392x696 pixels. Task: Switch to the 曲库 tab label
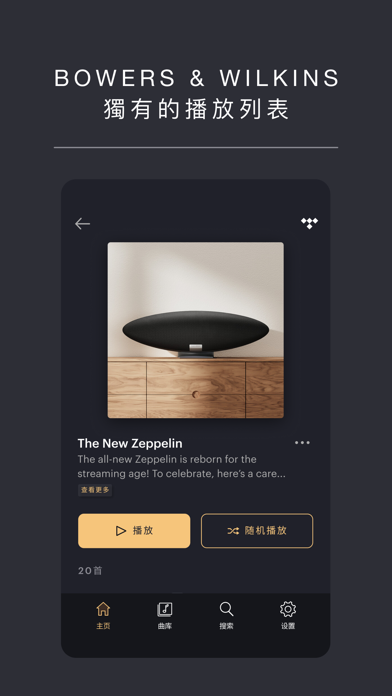[165, 626]
